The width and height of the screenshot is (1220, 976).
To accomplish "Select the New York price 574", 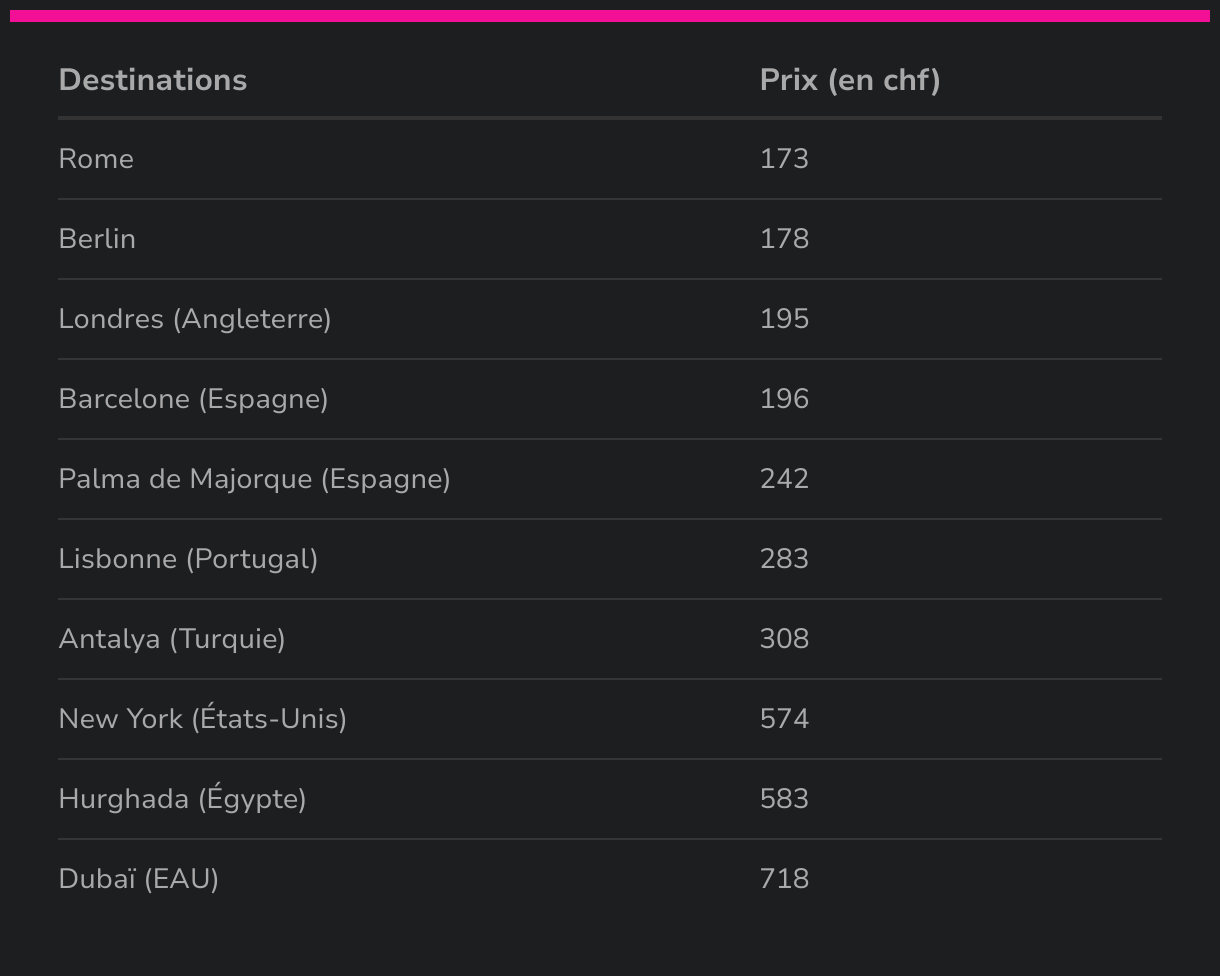I will 784,719.
